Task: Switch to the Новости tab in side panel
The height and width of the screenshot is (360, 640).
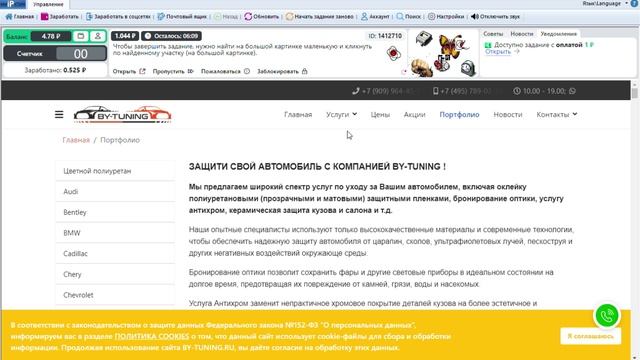Action: pos(522,34)
